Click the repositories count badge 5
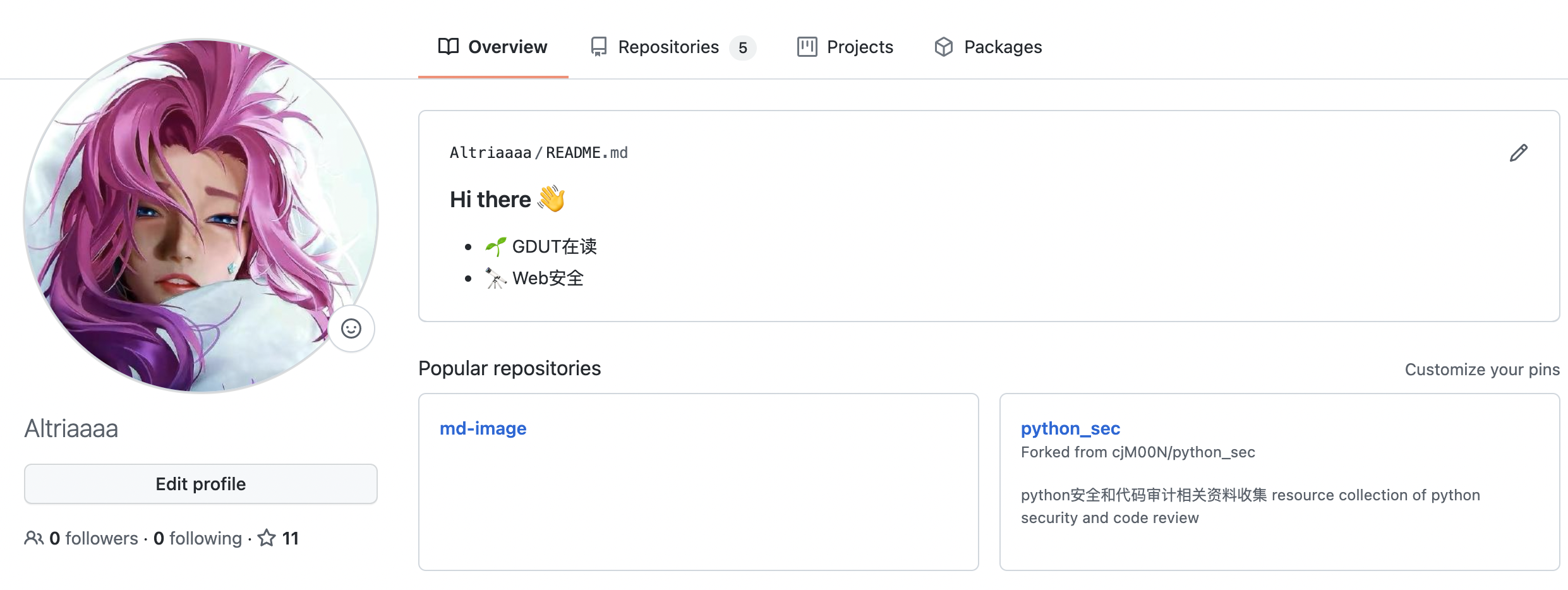Screen dimensions: 1568x590 pos(743,47)
